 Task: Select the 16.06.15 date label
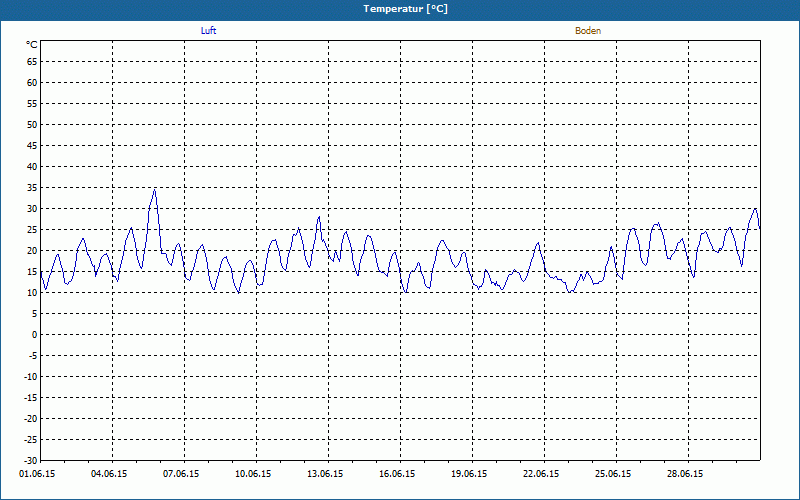(397, 474)
